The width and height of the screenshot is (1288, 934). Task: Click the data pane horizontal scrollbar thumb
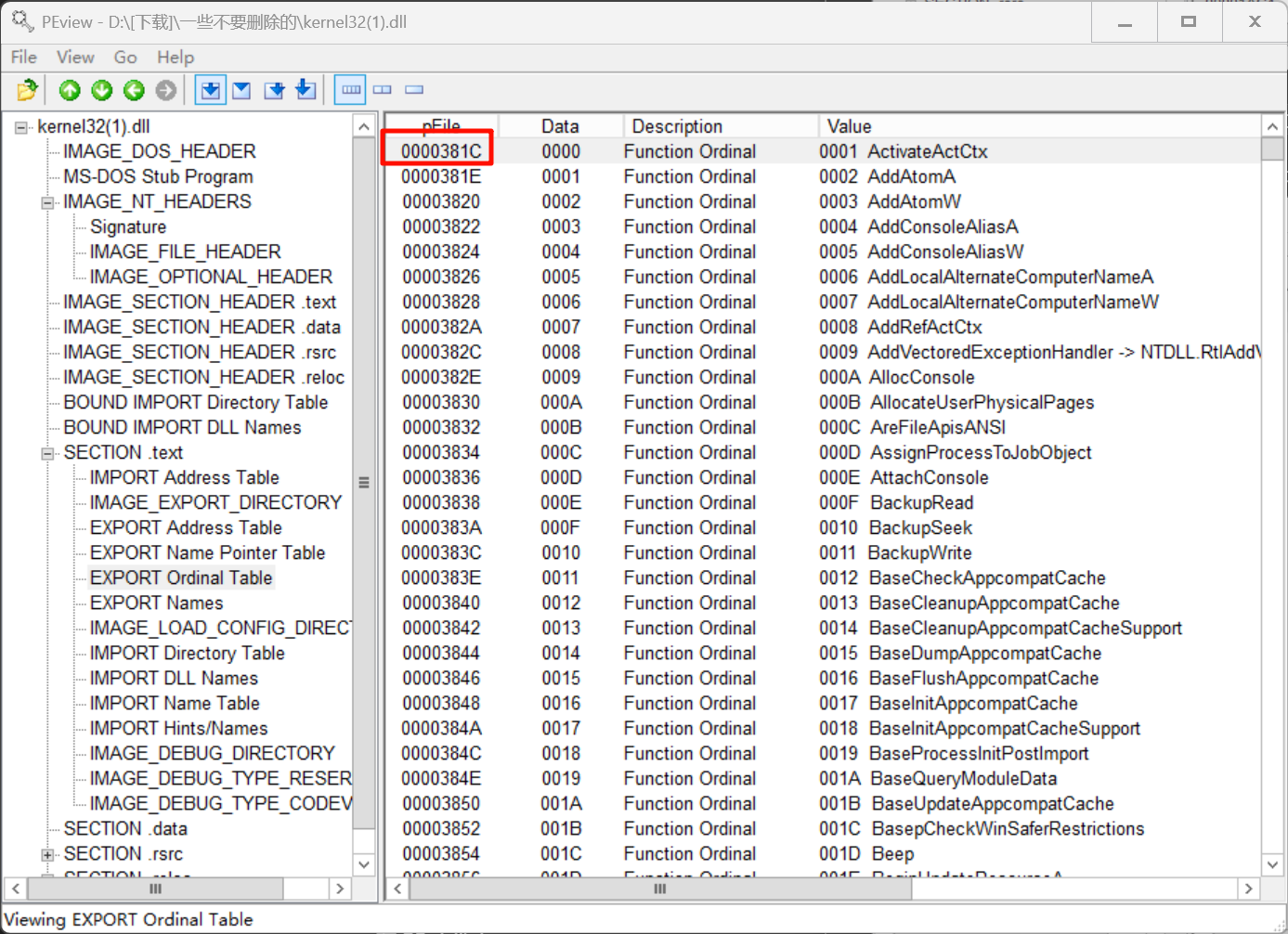pos(659,889)
